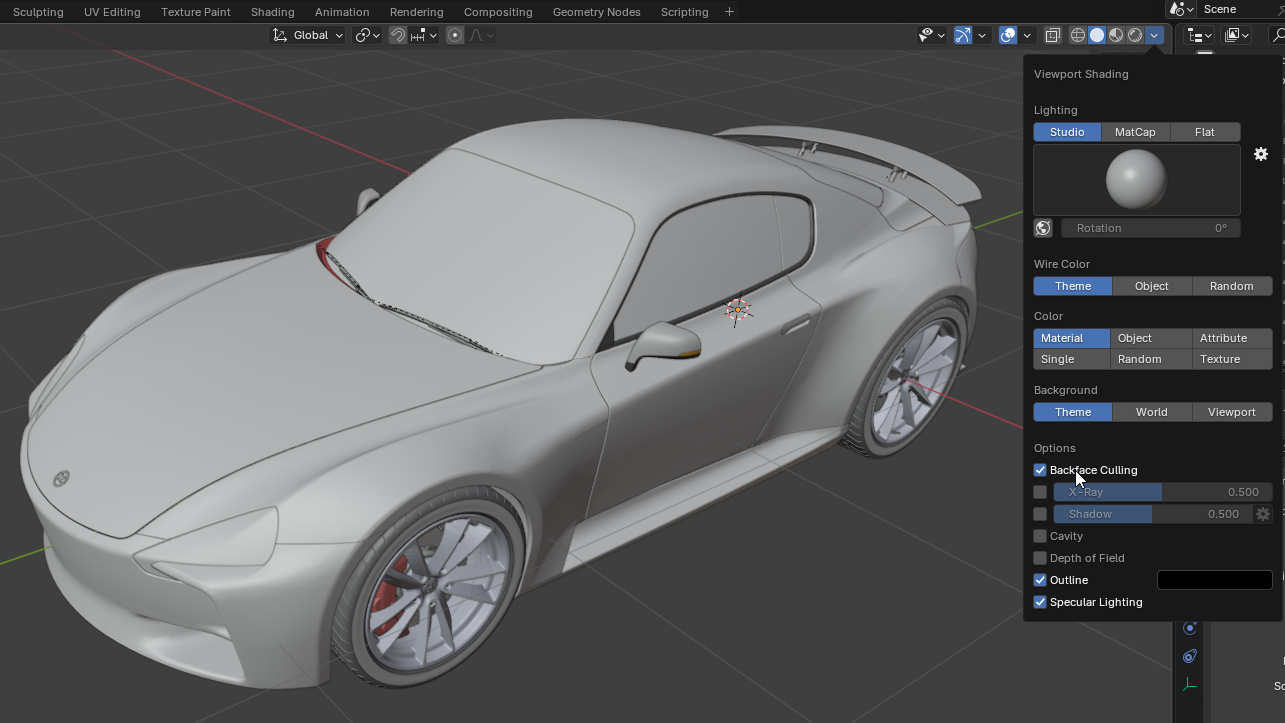Uncheck Backface Culling
This screenshot has width=1285, height=723.
(1040, 470)
